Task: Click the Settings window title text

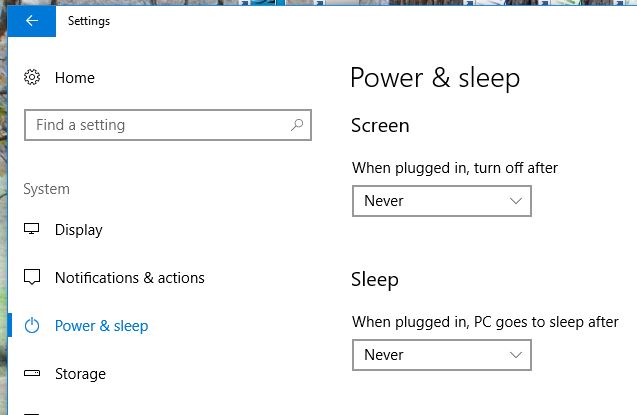Action: (x=88, y=21)
